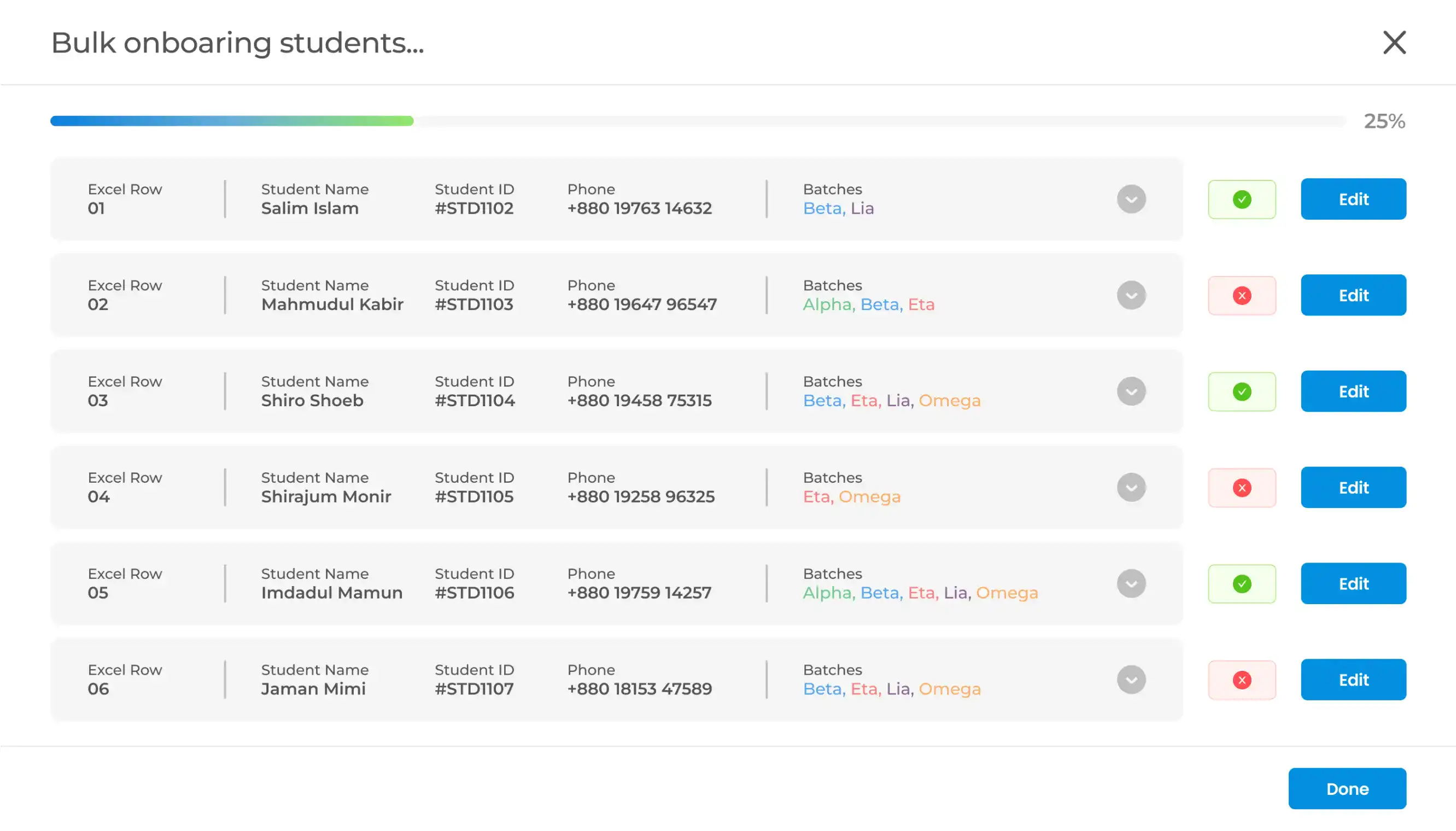The image size is (1456, 831).
Task: Click green success status for Salim Islam
Action: [x=1241, y=199]
